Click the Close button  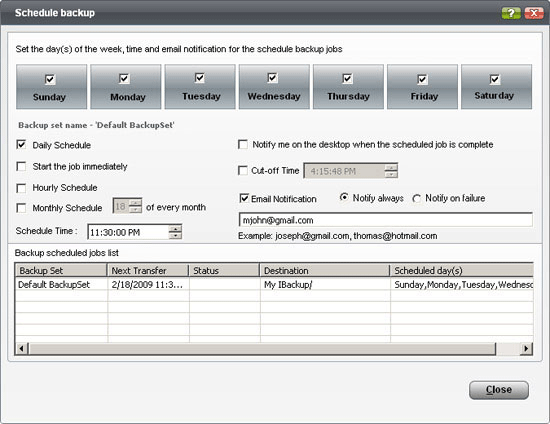tap(498, 390)
